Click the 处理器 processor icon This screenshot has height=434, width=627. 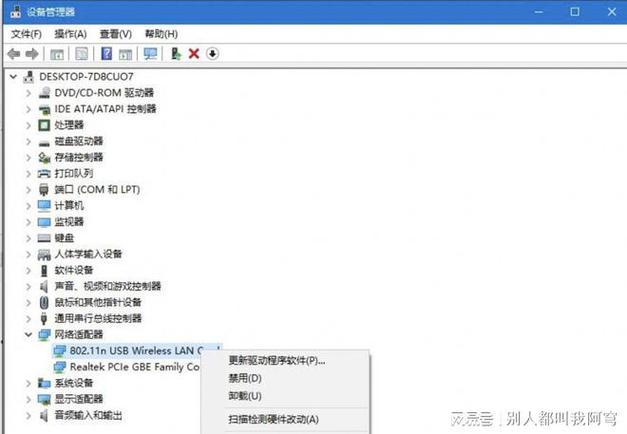pyautogui.click(x=44, y=125)
